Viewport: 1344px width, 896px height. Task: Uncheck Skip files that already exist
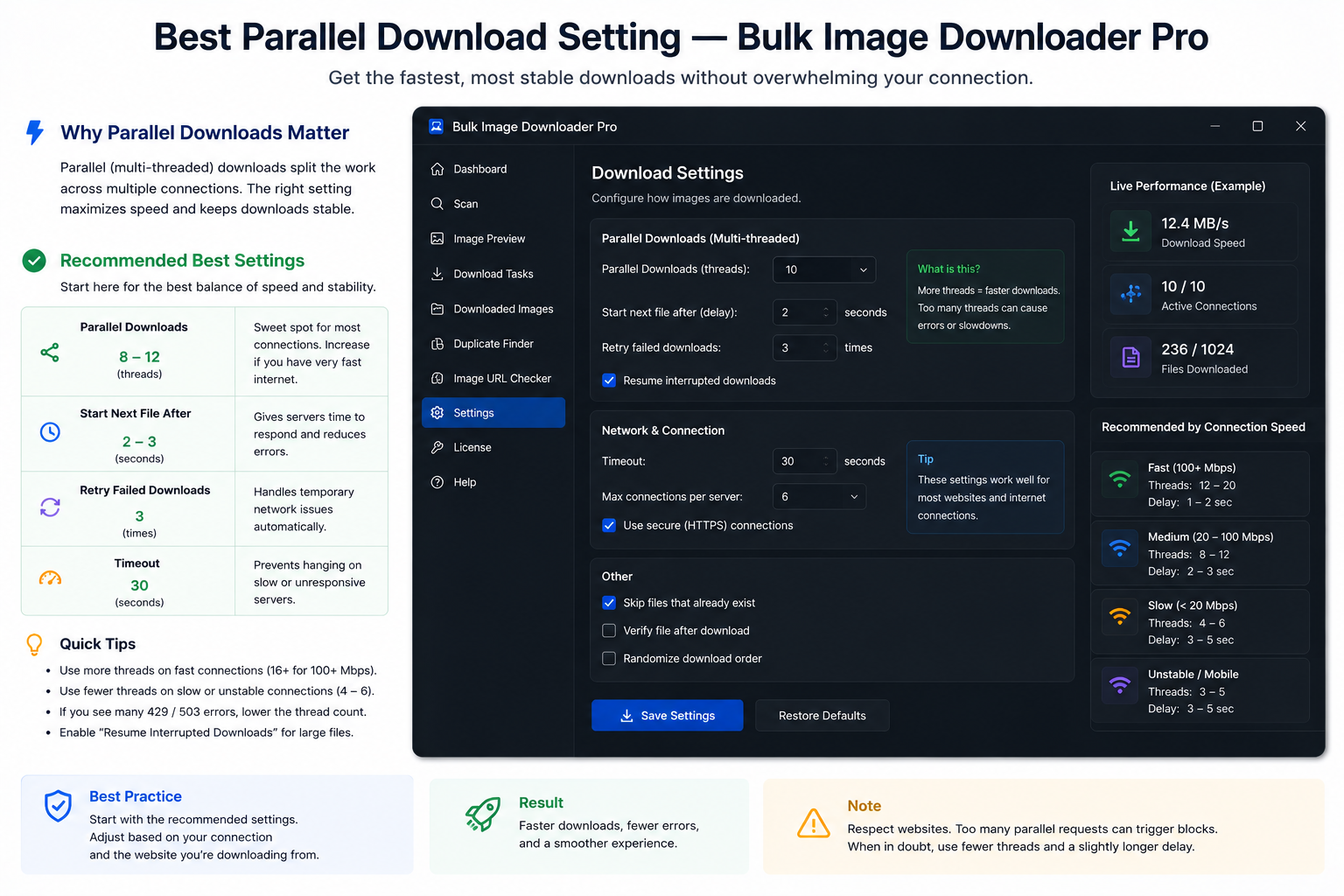click(x=609, y=603)
